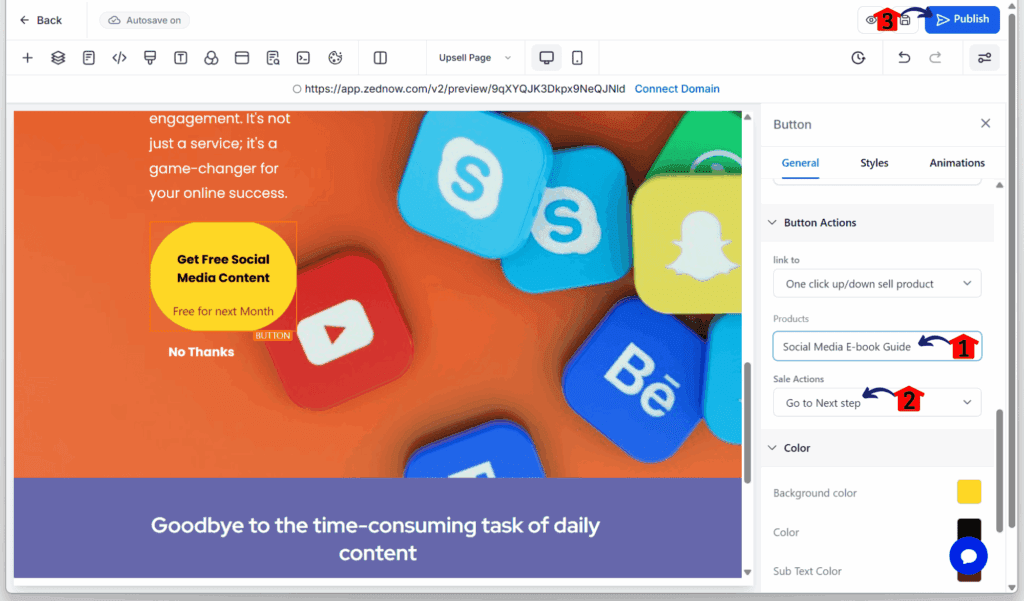Click the No Thanks link
The image size is (1024, 601).
[201, 352]
